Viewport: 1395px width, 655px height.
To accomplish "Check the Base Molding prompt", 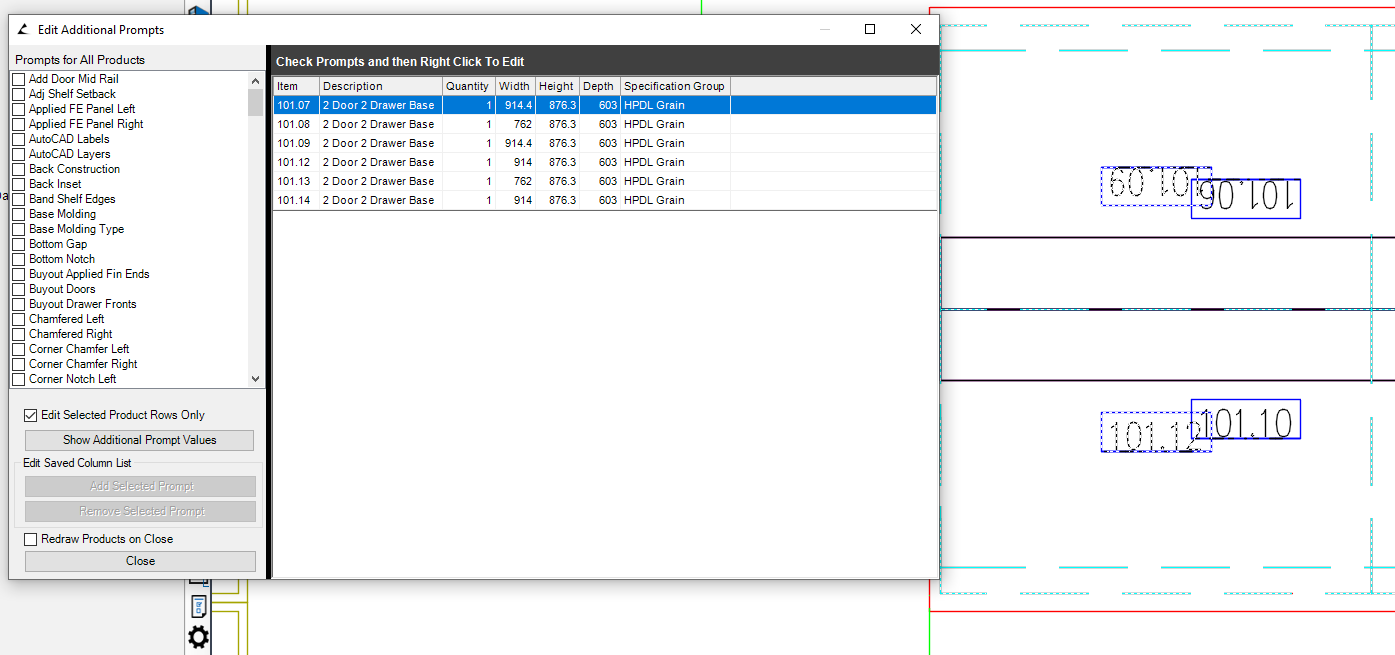I will [18, 214].
